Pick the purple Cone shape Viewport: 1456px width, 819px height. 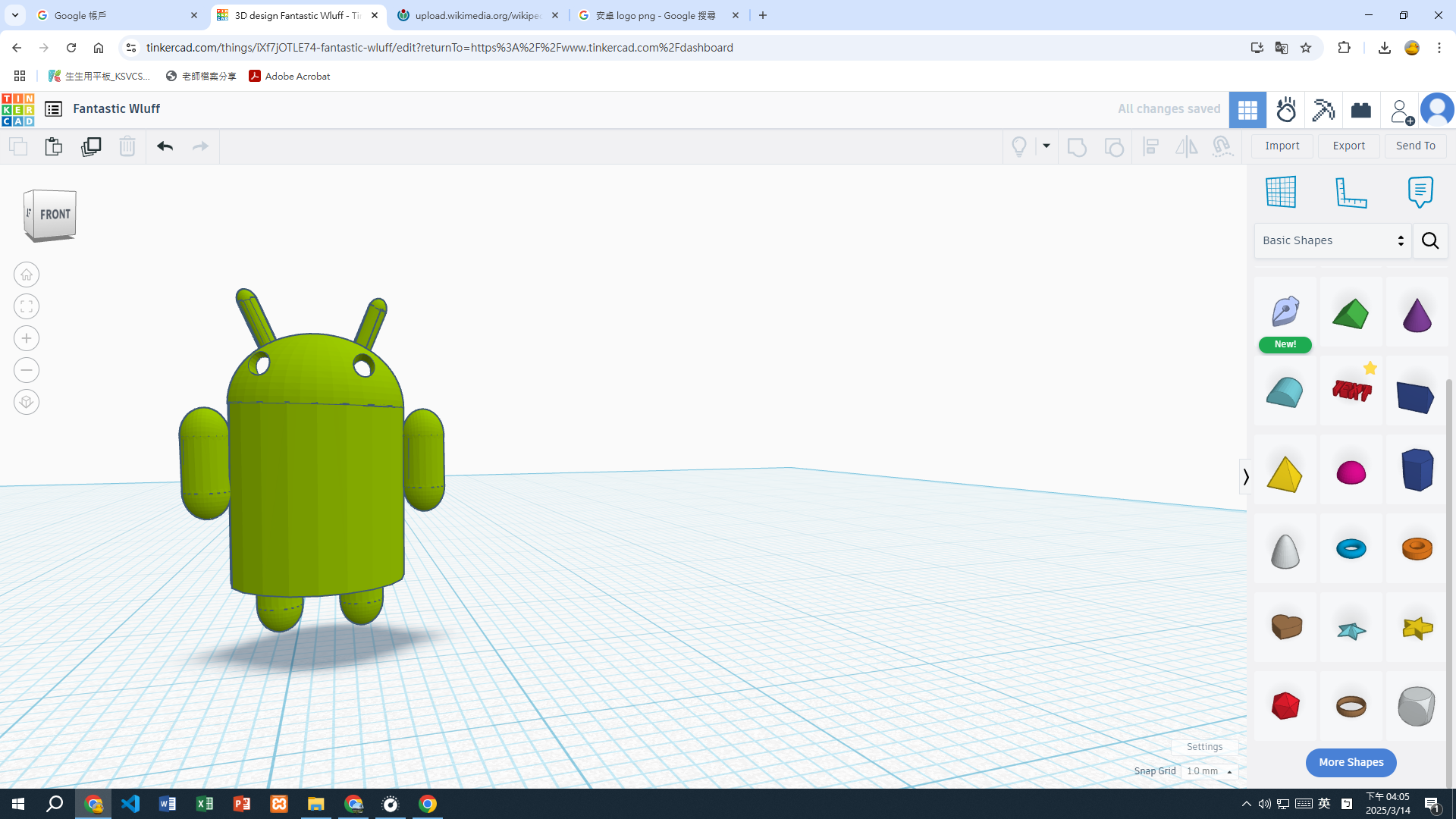[x=1417, y=314]
